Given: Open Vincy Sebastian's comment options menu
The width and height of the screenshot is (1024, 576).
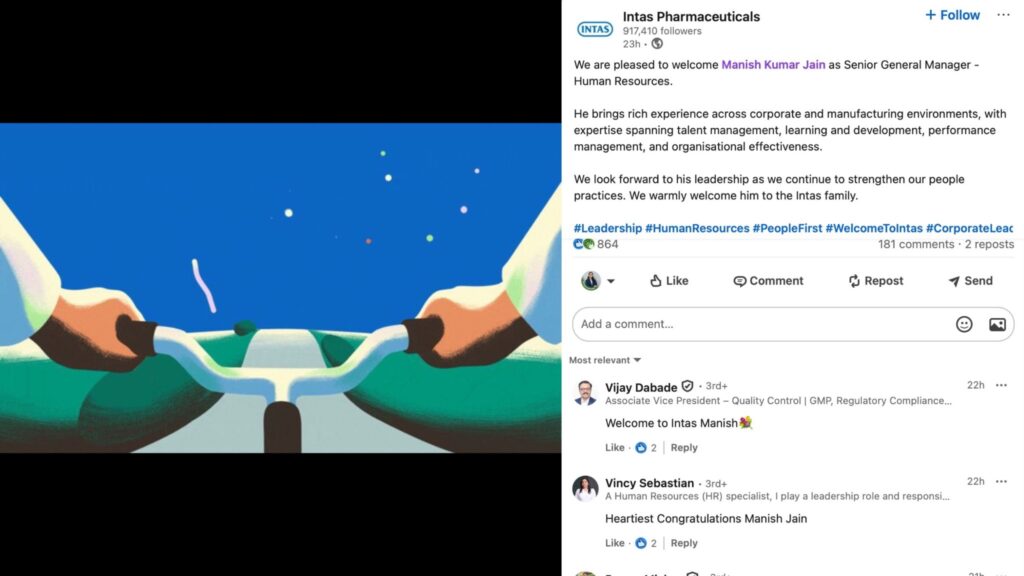Looking at the screenshot, I should pyautogui.click(x=1001, y=481).
